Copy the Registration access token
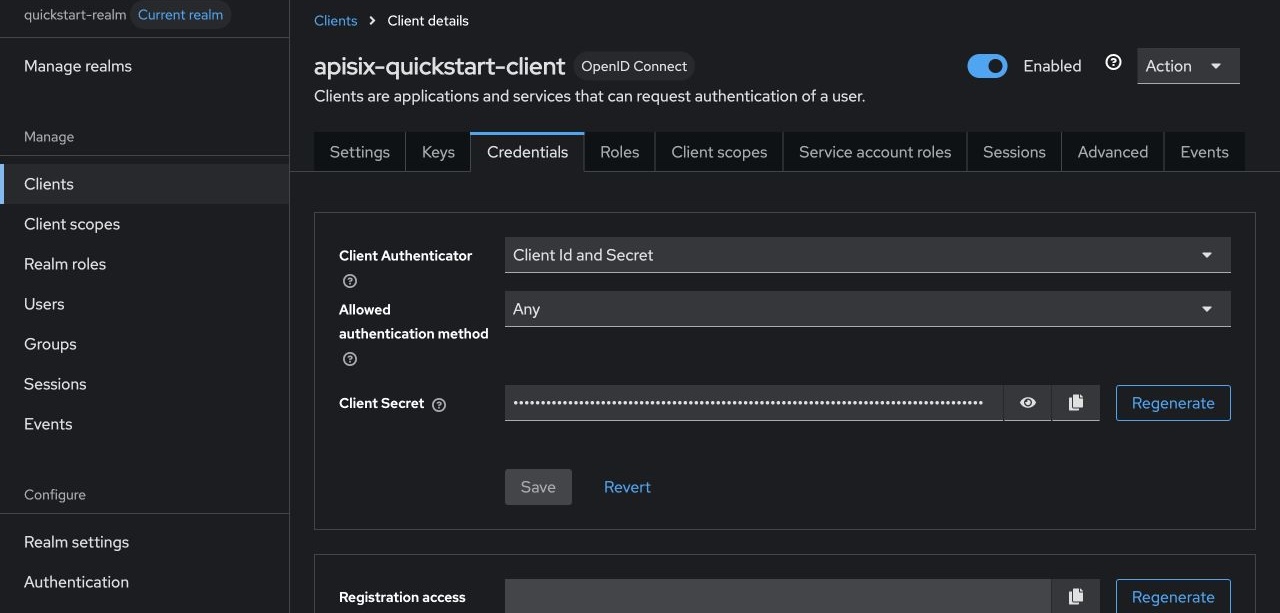1280x613 pixels. (x=1076, y=596)
